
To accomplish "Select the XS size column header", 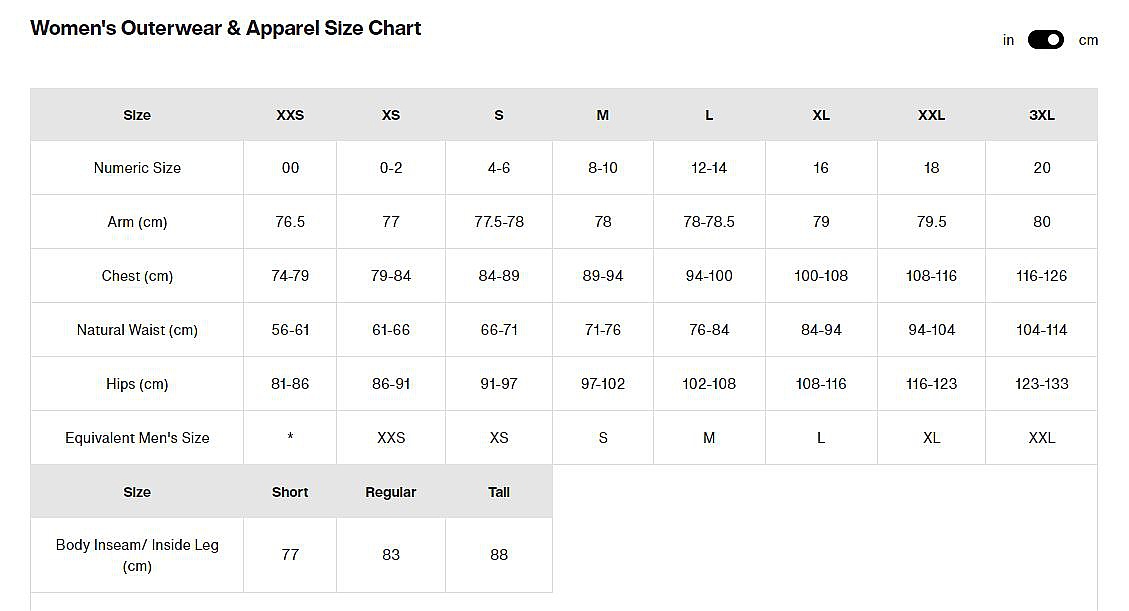I will pos(391,115).
